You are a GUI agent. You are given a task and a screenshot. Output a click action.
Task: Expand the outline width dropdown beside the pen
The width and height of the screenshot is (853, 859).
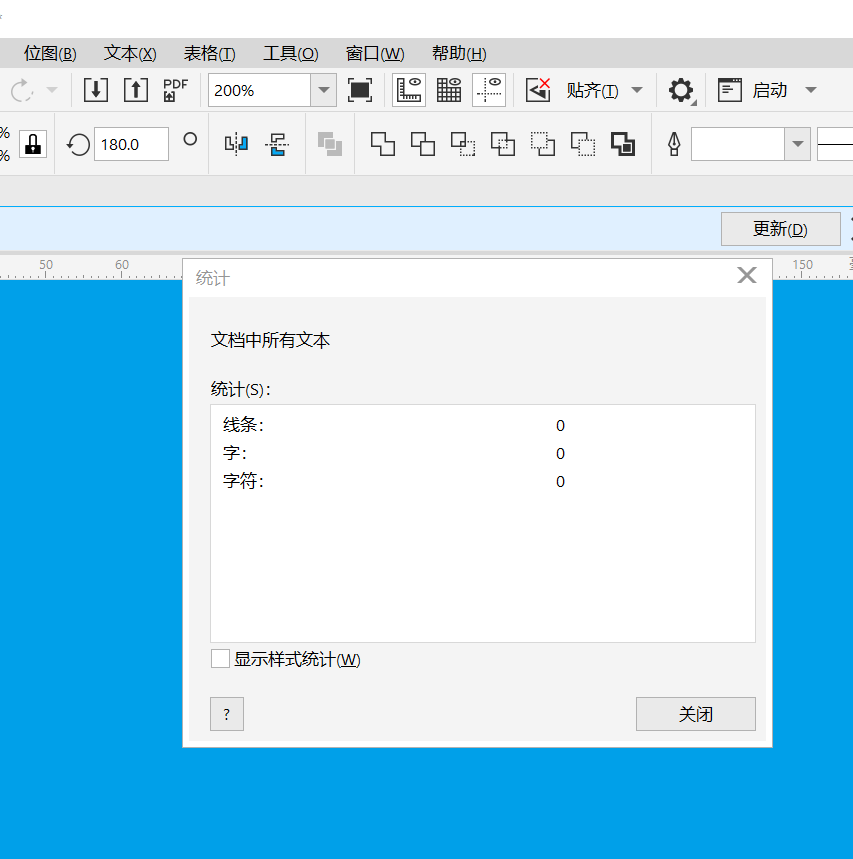pyautogui.click(x=797, y=144)
